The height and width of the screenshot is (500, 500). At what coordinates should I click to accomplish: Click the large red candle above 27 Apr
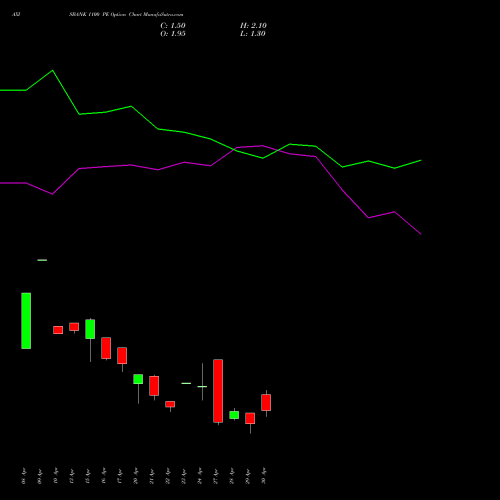[218, 391]
